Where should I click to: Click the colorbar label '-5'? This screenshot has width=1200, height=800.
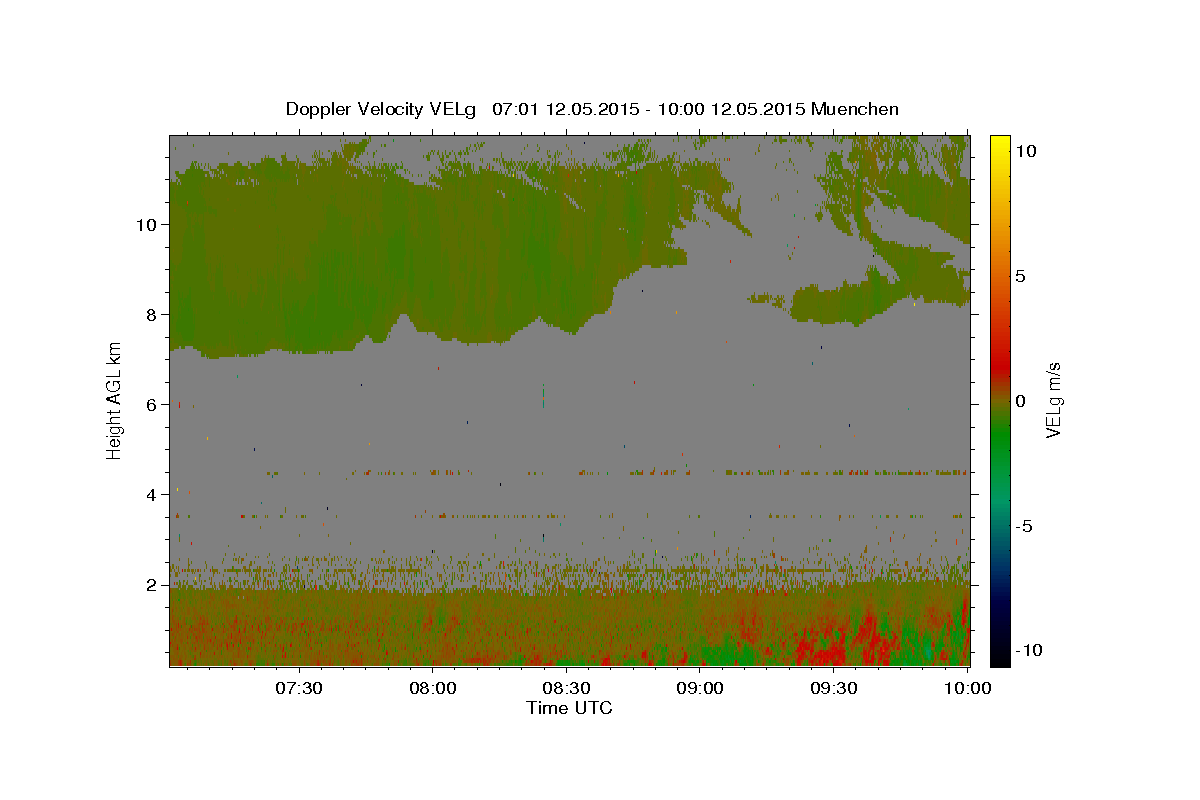(1024, 526)
